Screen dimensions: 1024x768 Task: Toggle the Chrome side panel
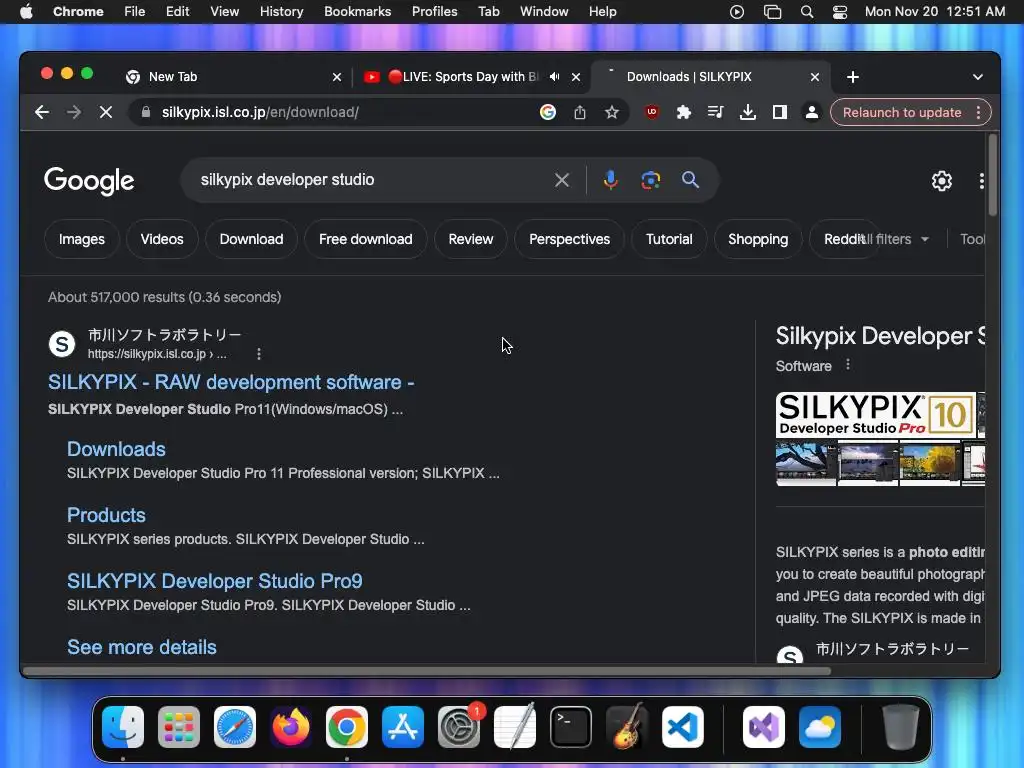(779, 112)
